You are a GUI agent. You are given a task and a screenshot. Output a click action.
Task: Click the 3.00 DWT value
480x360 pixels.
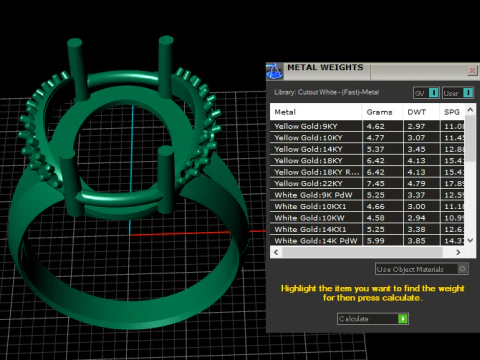tap(416, 206)
